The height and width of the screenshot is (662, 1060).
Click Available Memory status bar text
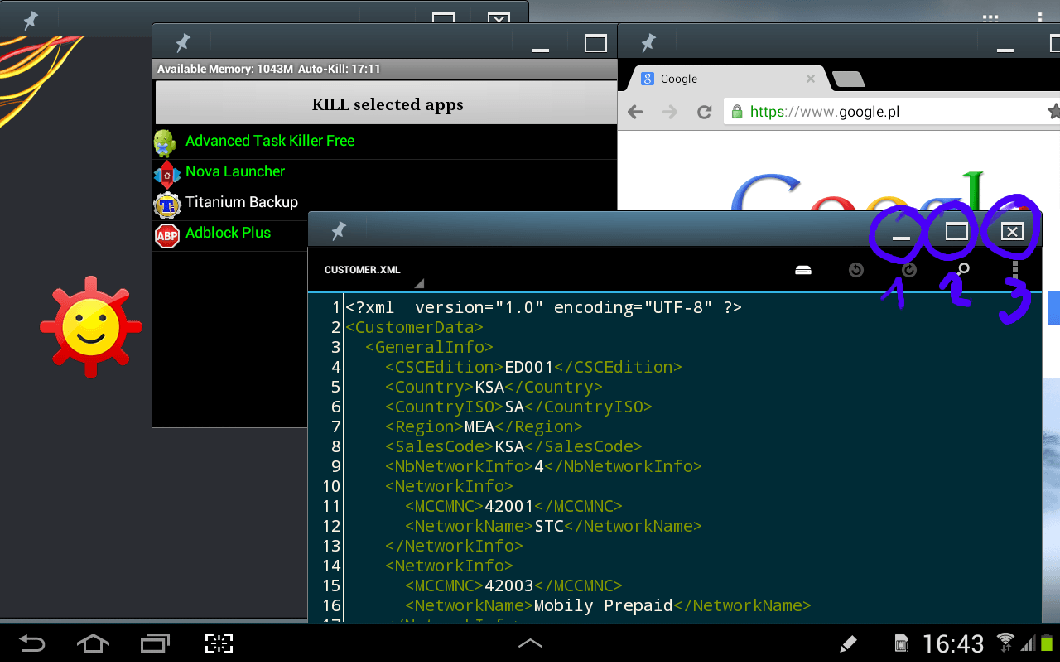pos(268,69)
